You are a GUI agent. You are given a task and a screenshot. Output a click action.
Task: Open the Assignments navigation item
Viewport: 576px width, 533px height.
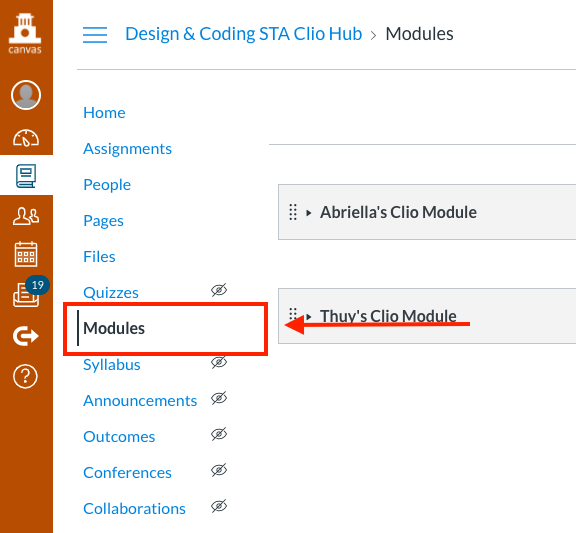tap(127, 149)
